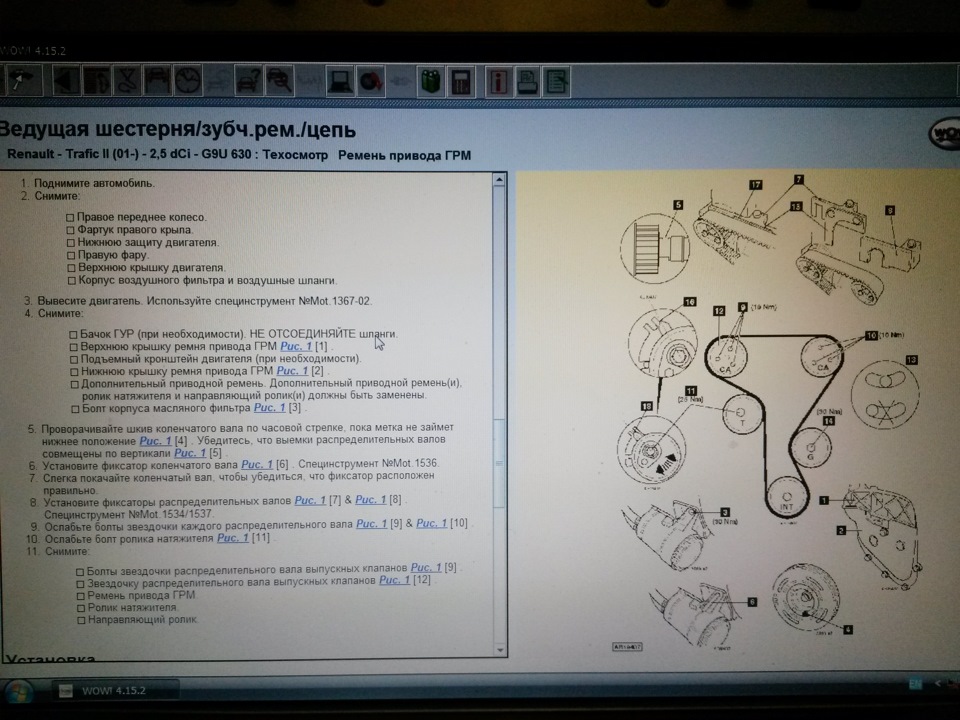Open the repair manual book icon
The image size is (960, 720).
[x=97, y=80]
